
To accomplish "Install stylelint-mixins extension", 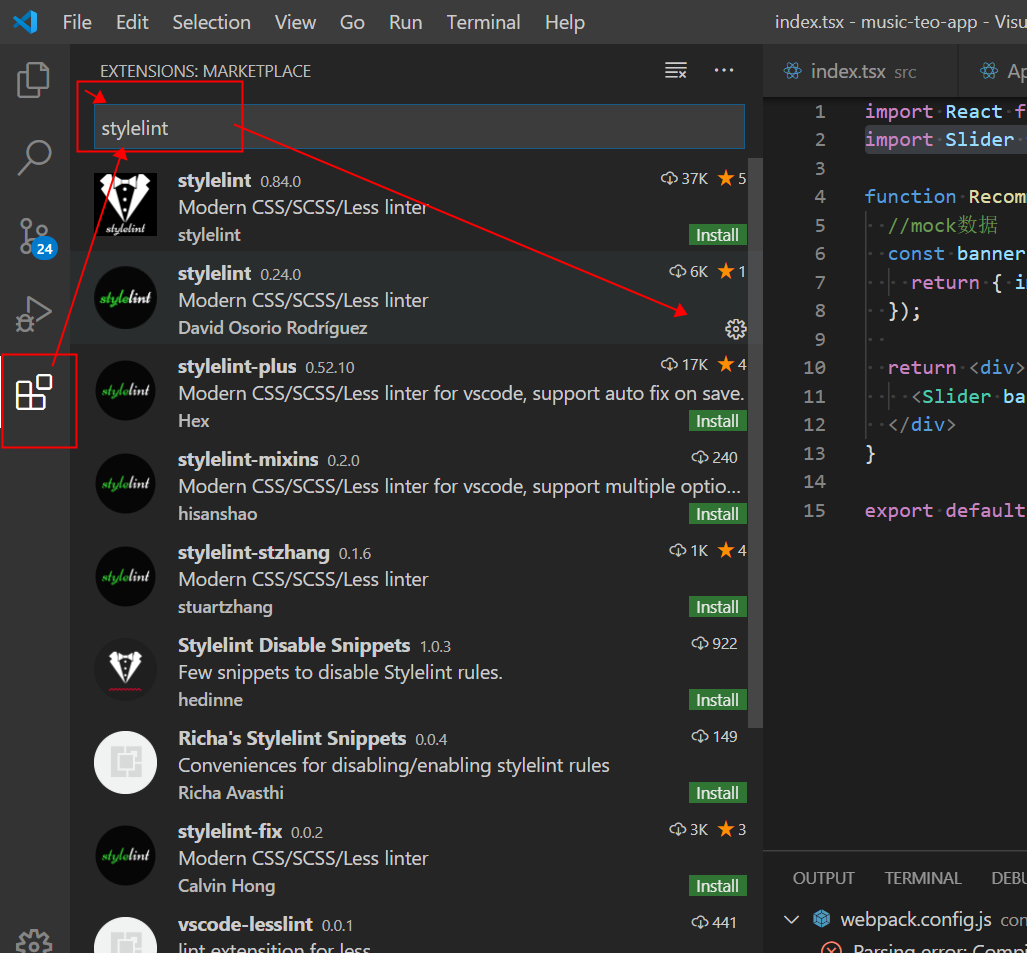I will (x=717, y=514).
